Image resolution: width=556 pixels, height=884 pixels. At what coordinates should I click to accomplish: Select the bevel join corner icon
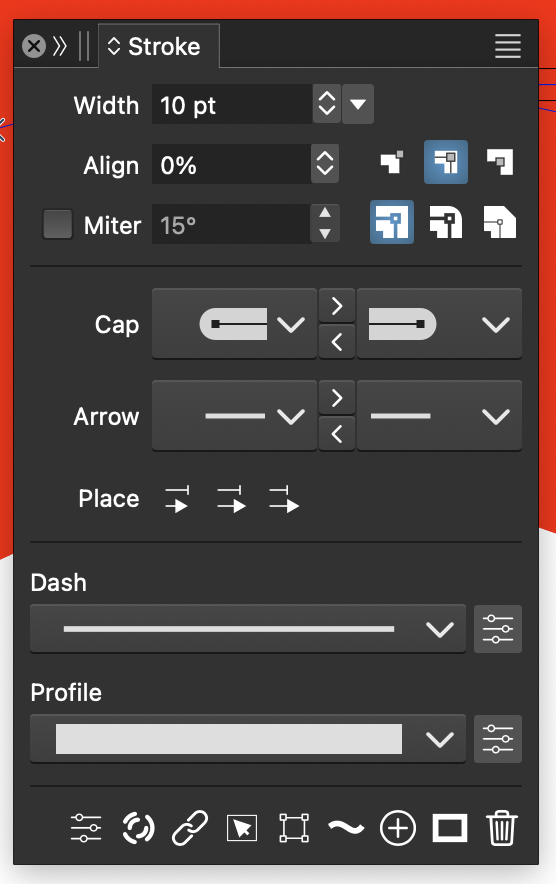coord(500,222)
